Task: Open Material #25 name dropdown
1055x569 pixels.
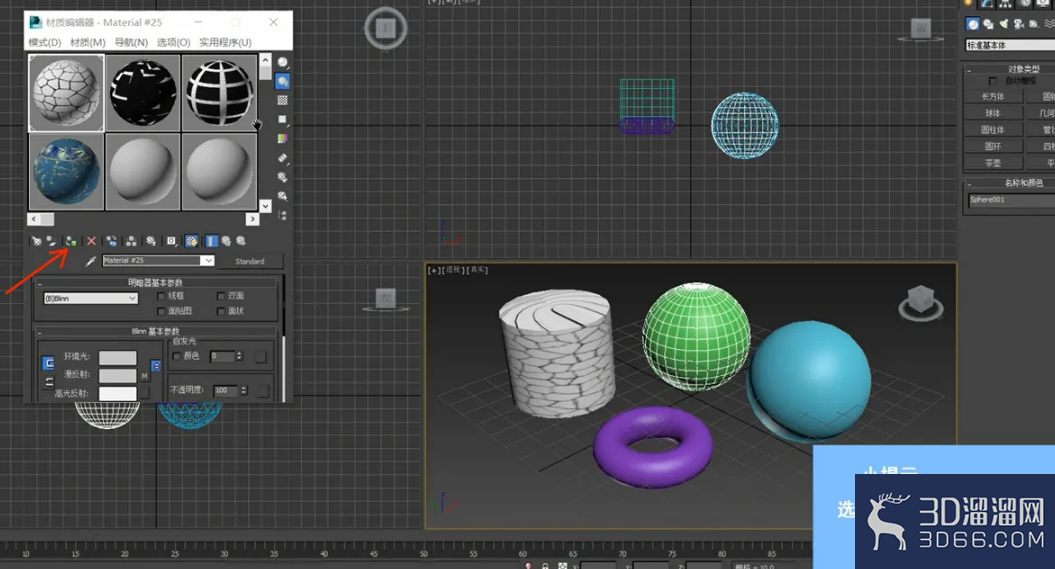Action: (x=208, y=260)
